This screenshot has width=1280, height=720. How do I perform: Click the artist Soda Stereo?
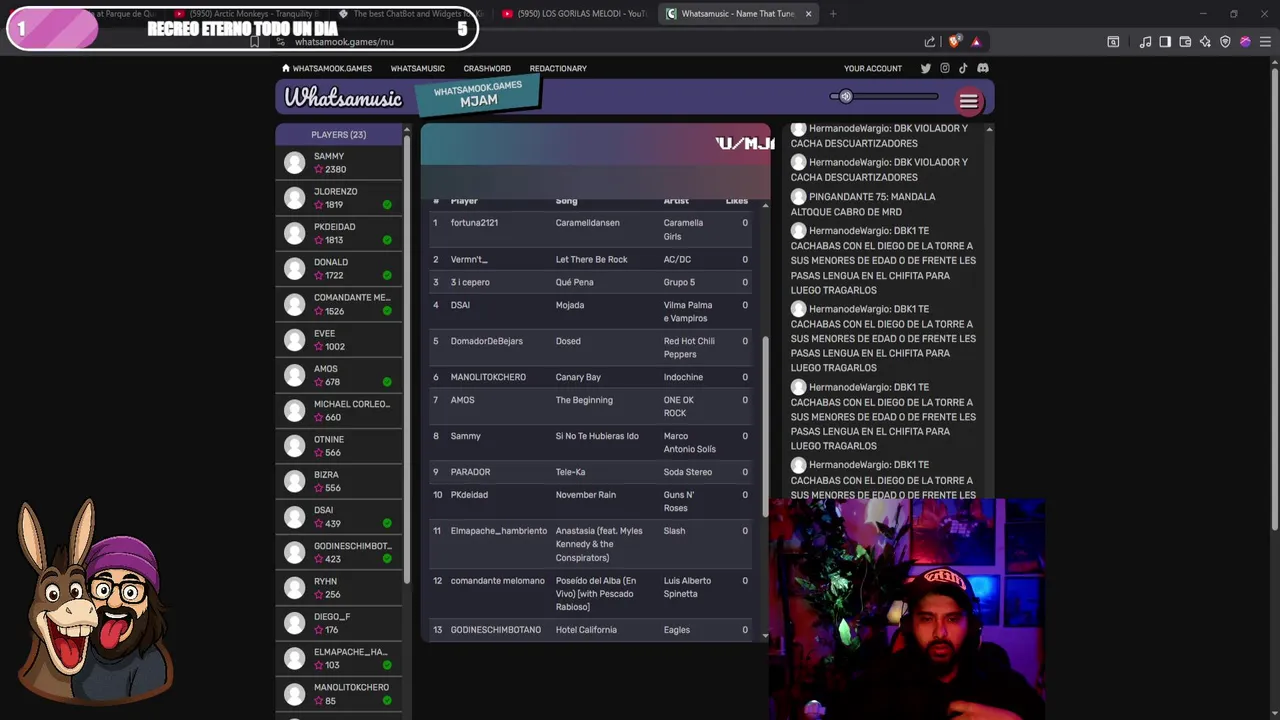(688, 472)
